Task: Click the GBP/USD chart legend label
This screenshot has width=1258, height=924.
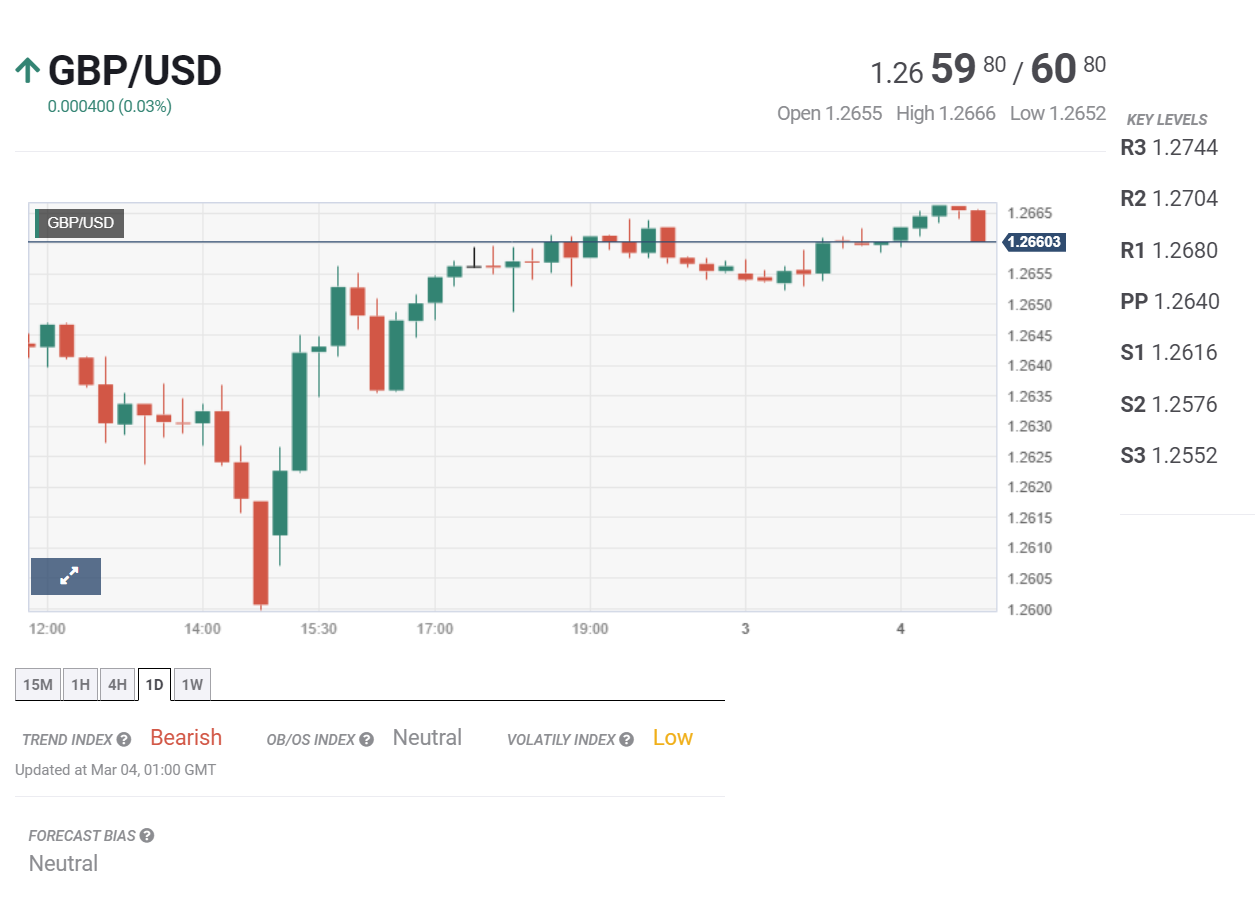Action: pyautogui.click(x=80, y=223)
